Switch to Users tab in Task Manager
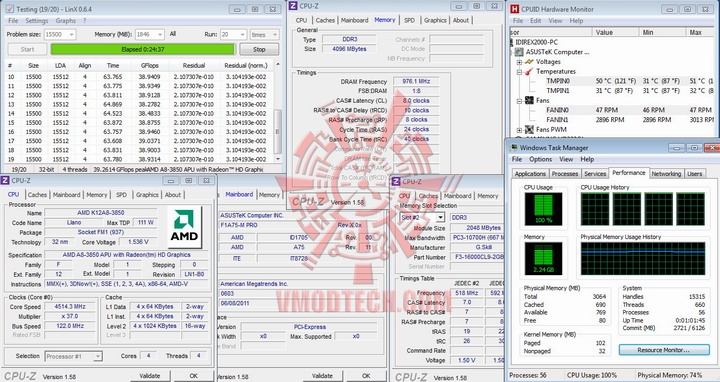This screenshot has width=720, height=382. (x=694, y=174)
